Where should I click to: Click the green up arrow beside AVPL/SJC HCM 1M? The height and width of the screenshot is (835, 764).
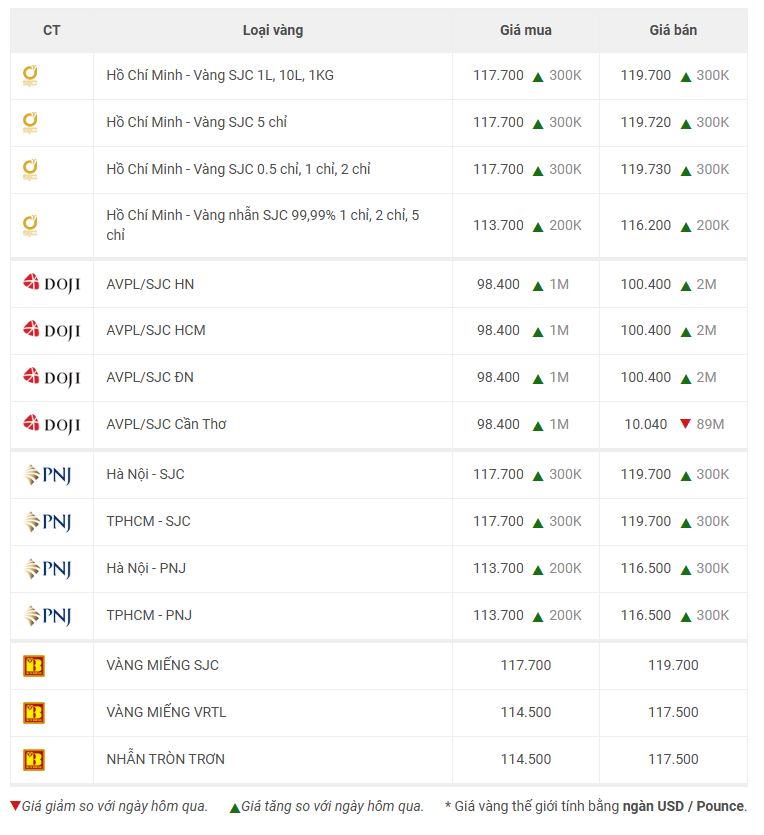(x=538, y=332)
